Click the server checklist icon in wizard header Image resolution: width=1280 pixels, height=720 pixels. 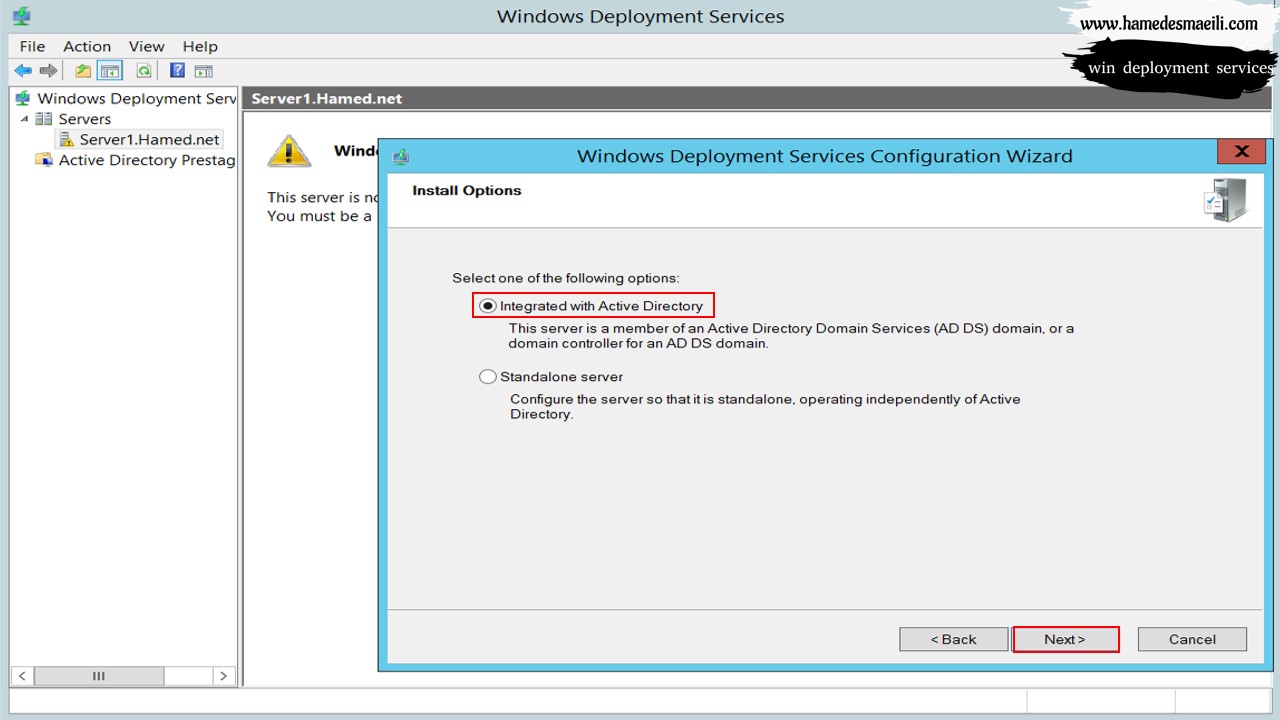[x=1226, y=199]
